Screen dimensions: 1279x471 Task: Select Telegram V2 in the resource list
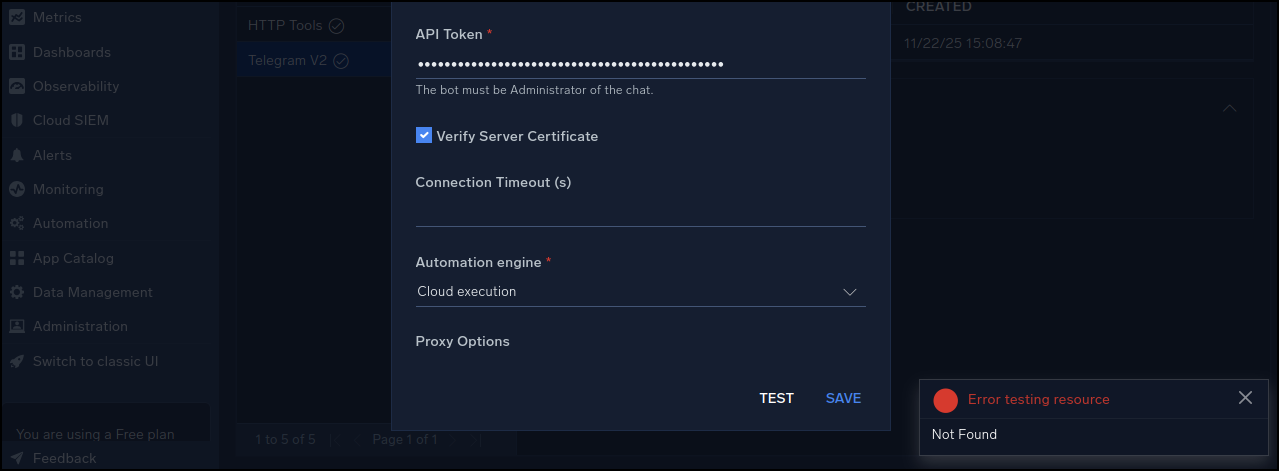tap(288, 60)
